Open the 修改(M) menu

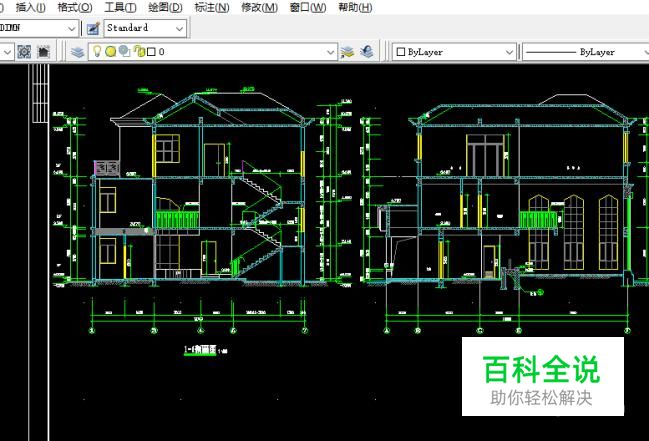click(260, 7)
